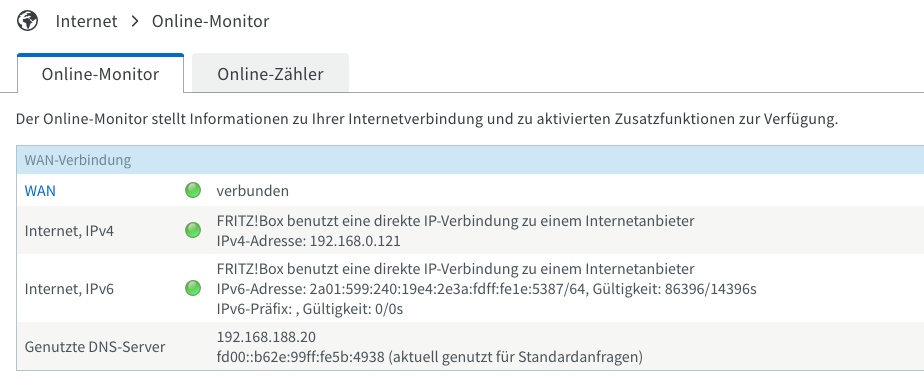Click the IPv4-Adresse 192.168.0.121 line
924x391 pixels.
pos(308,241)
